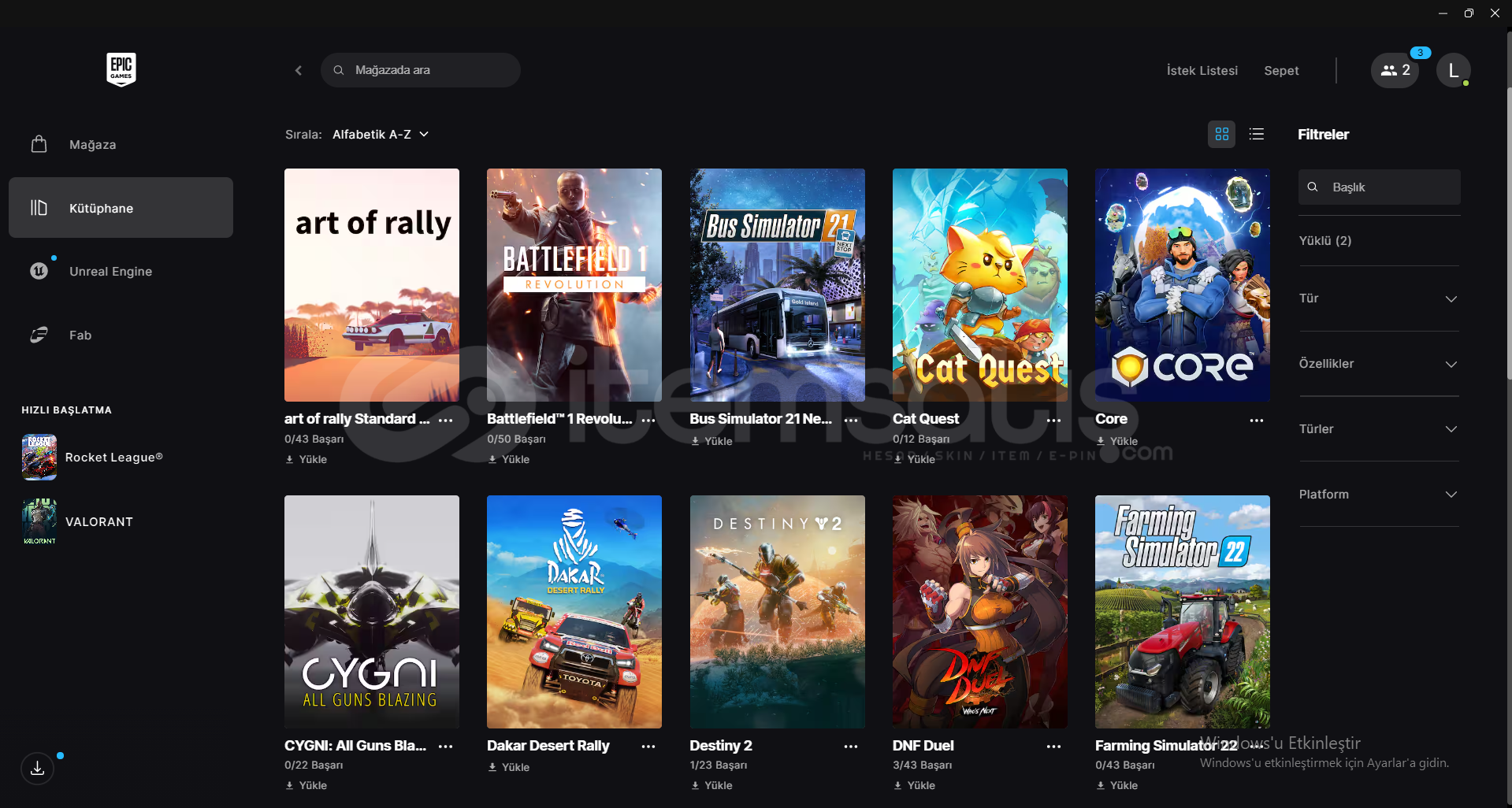The width and height of the screenshot is (1512, 808).
Task: Focus the Mağazada ara search field
Action: pyautogui.click(x=421, y=70)
